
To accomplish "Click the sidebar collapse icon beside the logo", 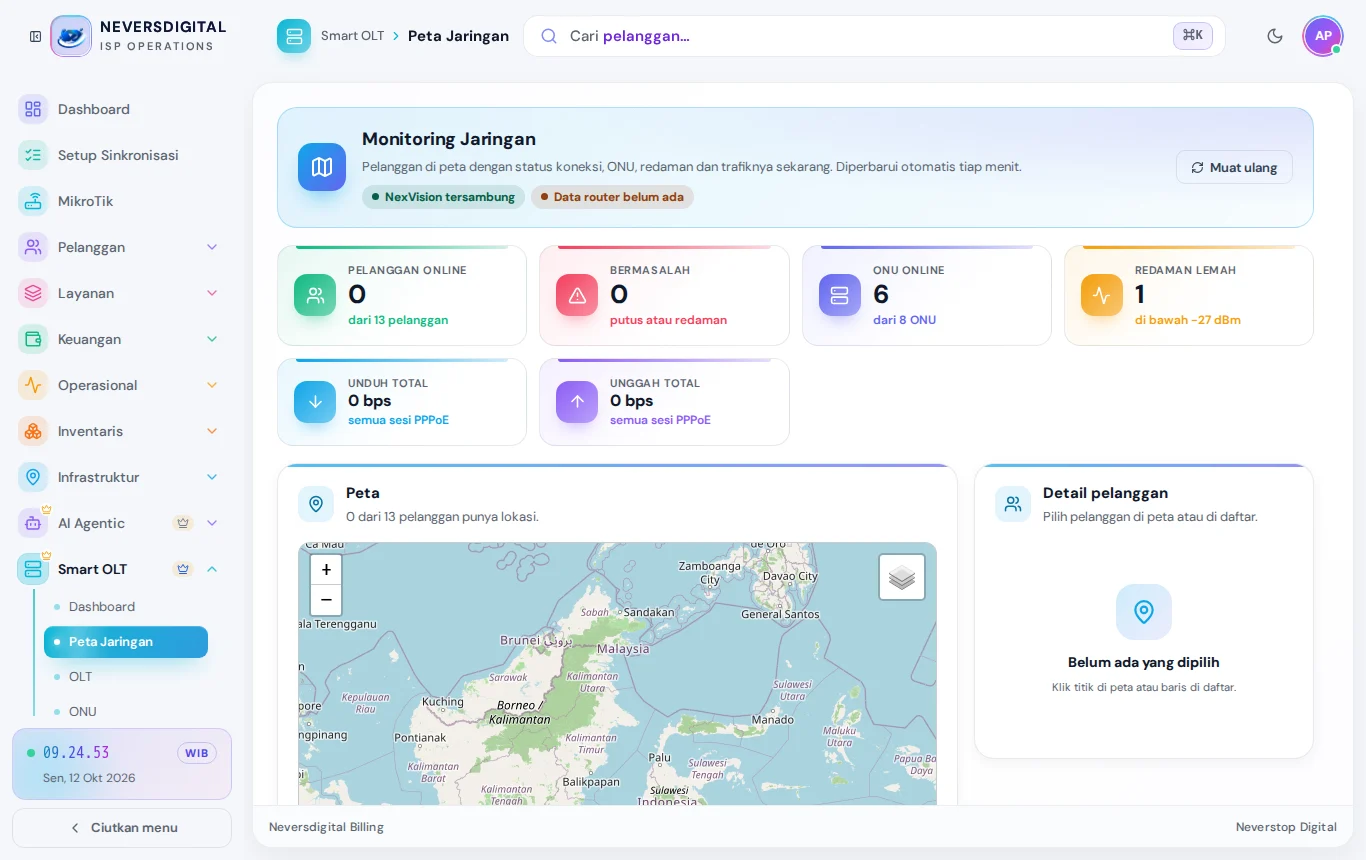I will 36,37.
